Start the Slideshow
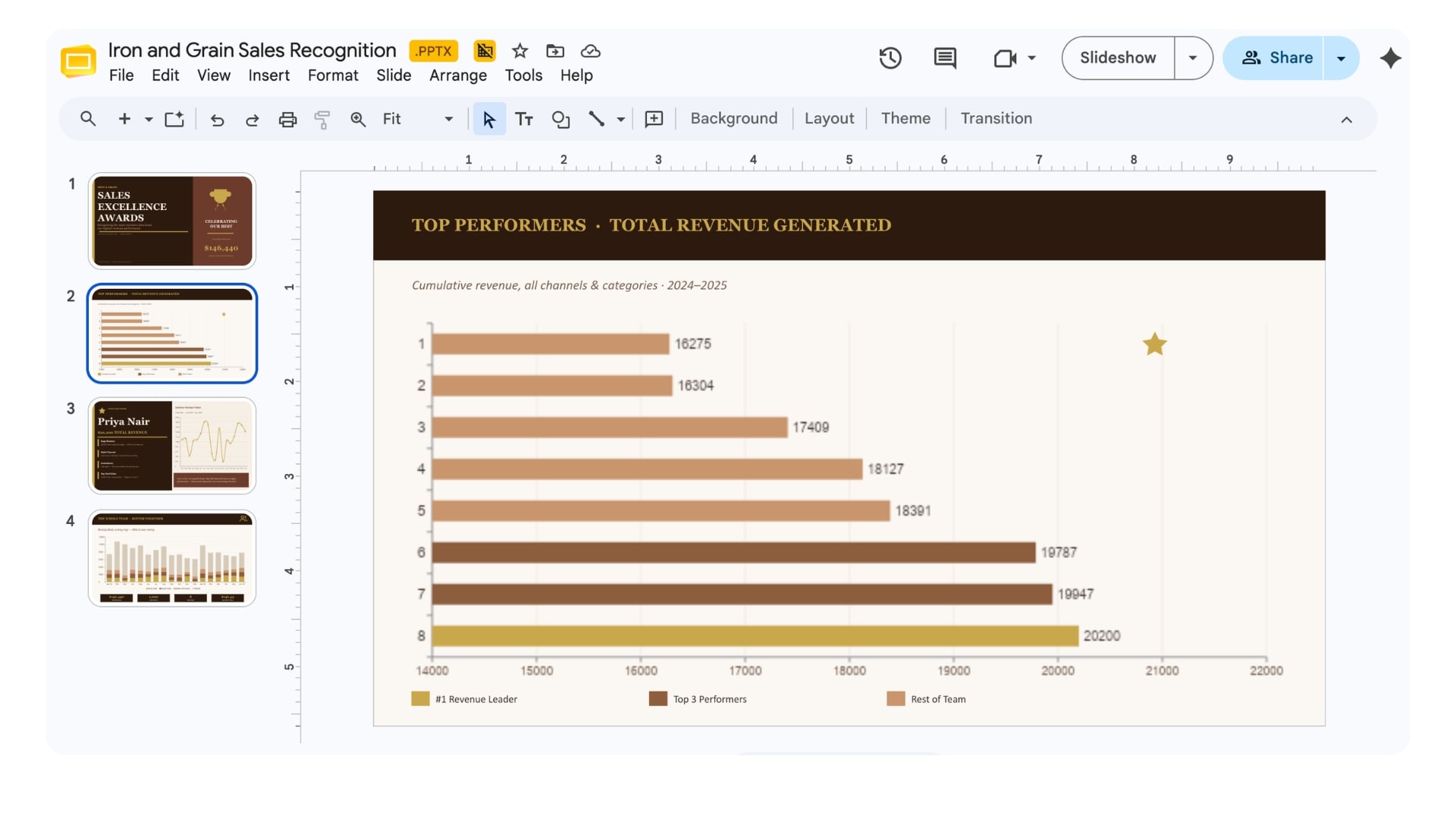 [x=1118, y=58]
